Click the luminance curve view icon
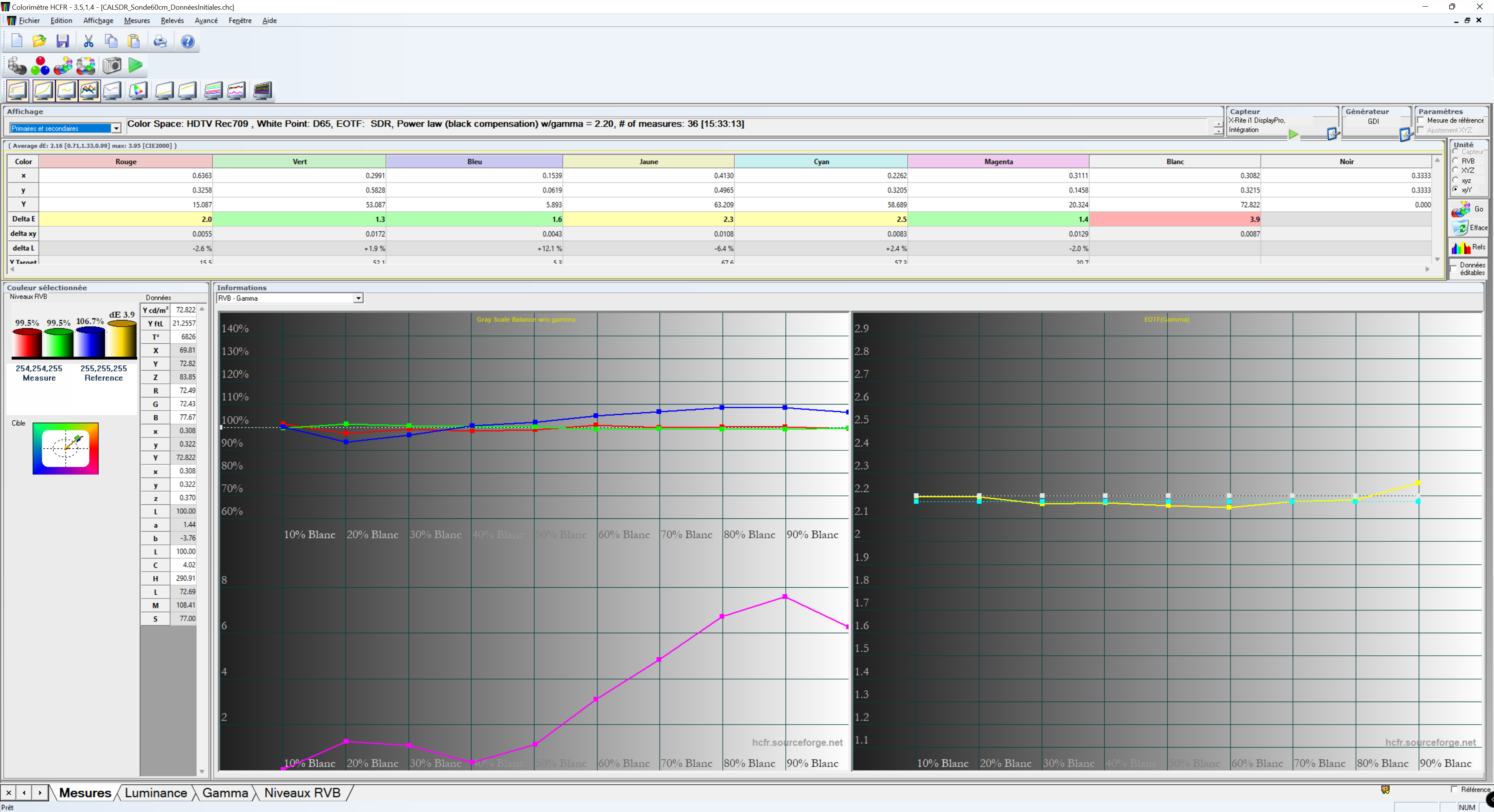The width and height of the screenshot is (1494, 812). coord(44,90)
